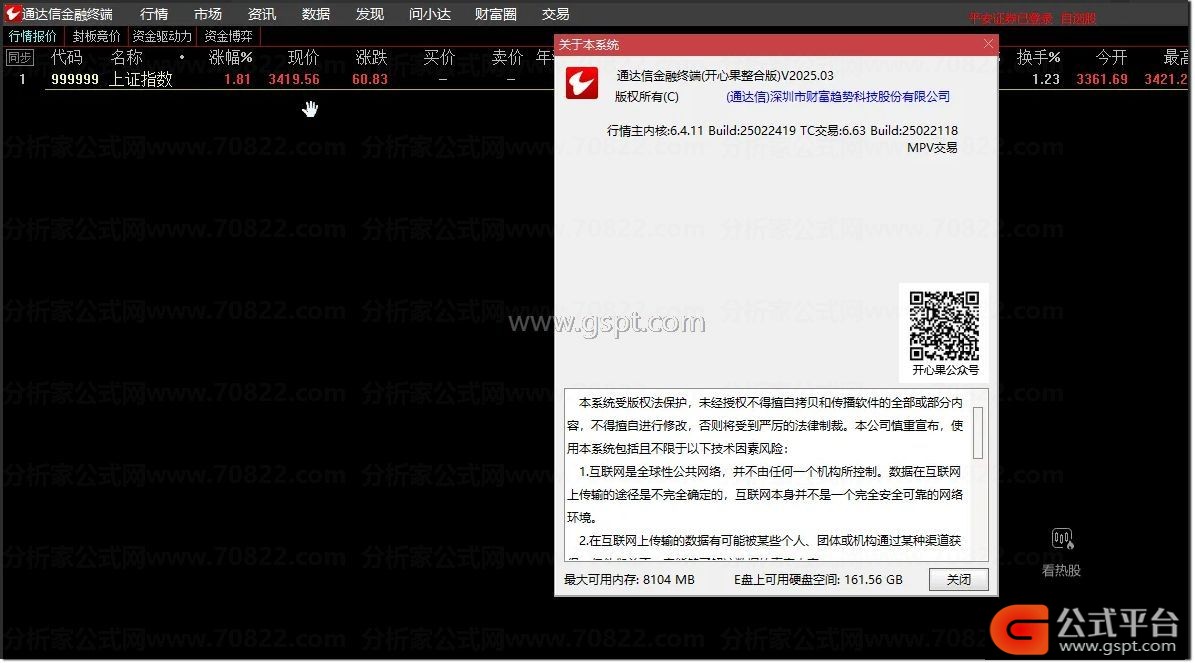This screenshot has height=663, width=1195.
Task: Sort by the 名称 column header
Action: pos(127,57)
